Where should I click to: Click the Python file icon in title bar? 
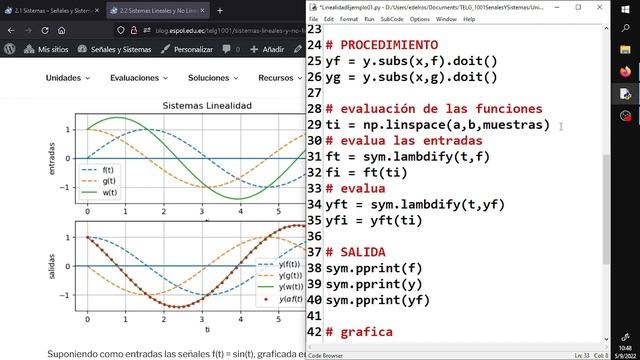point(313,7)
